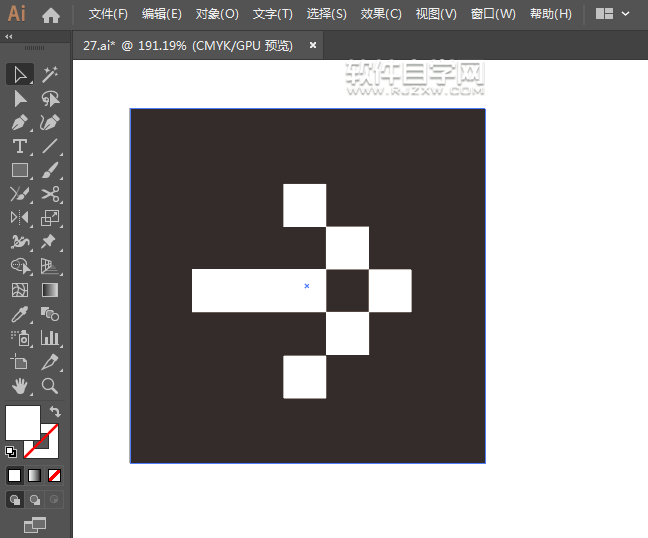Open the 对象(O) menu
This screenshot has width=648, height=538.
pyautogui.click(x=217, y=14)
